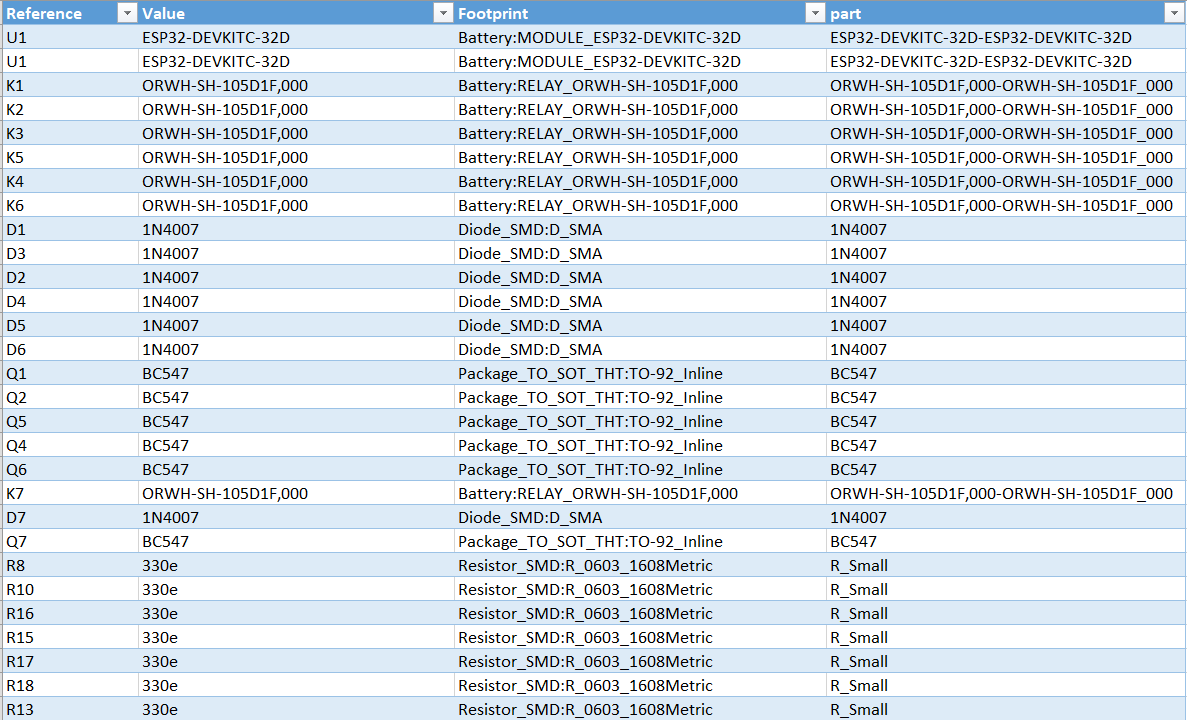Select the K1 reference cell
The width and height of the screenshot is (1187, 720).
pos(70,86)
